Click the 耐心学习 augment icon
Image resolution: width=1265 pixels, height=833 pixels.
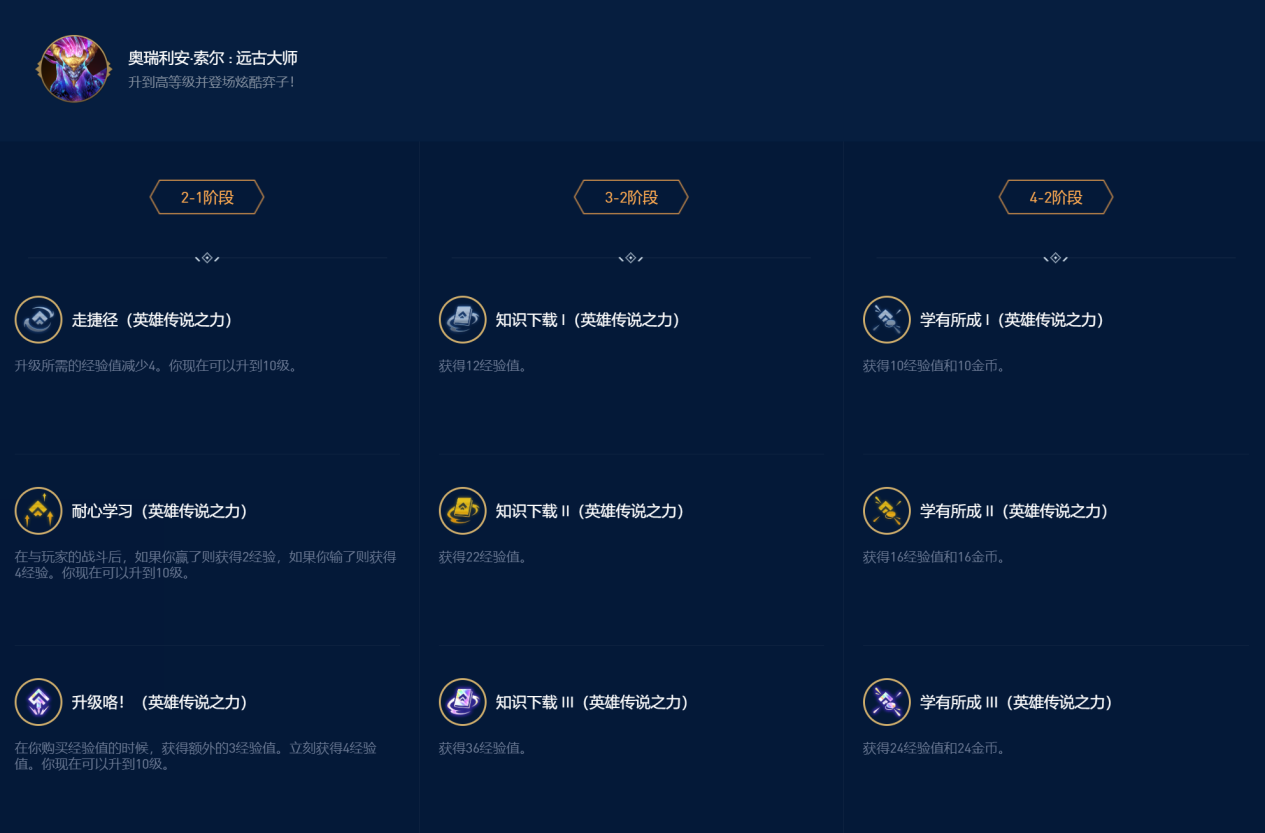[x=39, y=511]
